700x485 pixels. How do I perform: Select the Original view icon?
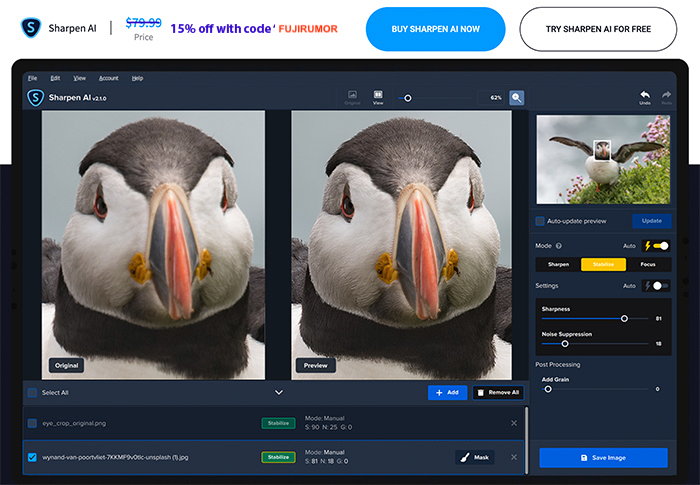(x=352, y=97)
